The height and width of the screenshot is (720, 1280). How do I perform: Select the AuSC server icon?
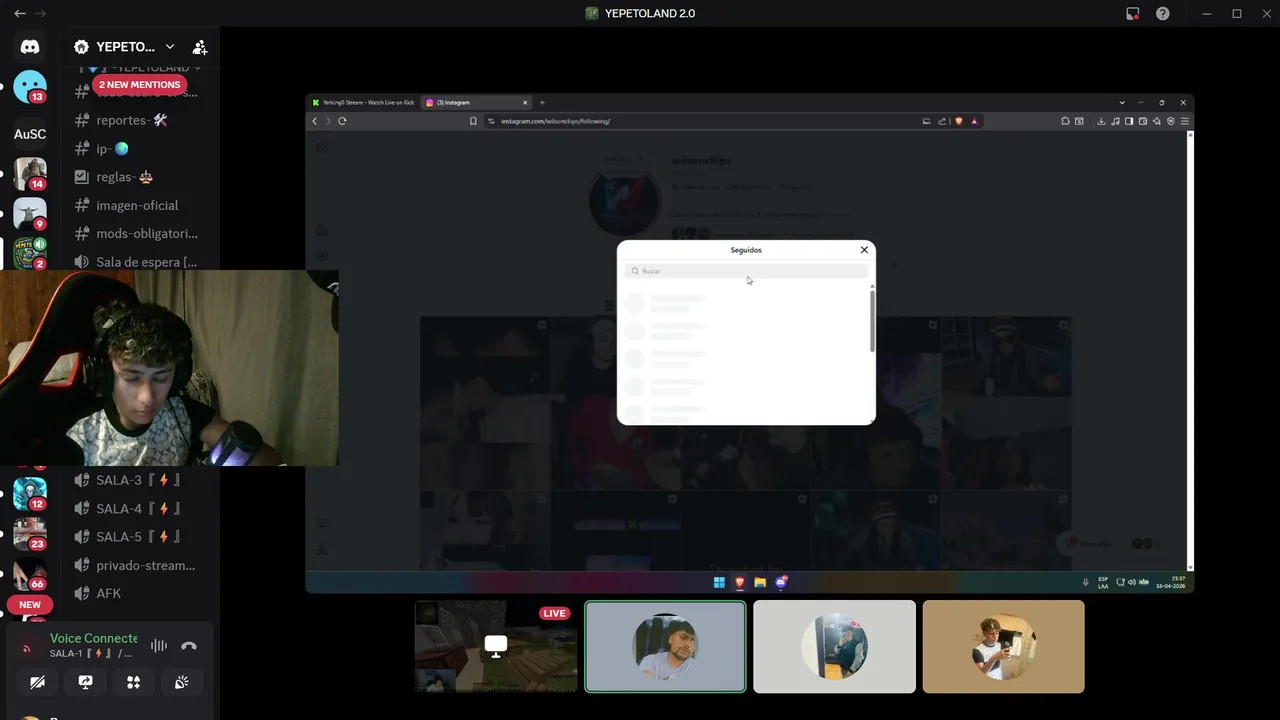pos(30,133)
